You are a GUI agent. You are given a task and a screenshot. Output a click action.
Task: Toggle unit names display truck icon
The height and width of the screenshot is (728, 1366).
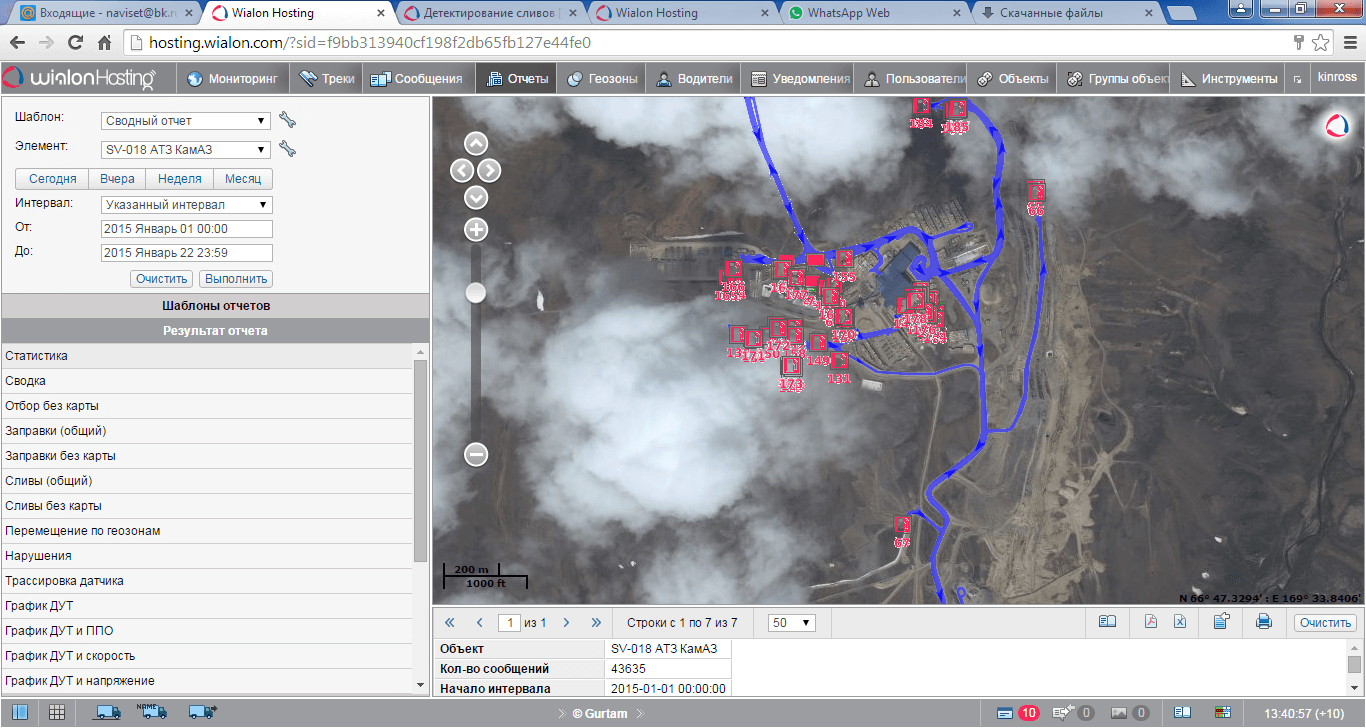tap(152, 712)
